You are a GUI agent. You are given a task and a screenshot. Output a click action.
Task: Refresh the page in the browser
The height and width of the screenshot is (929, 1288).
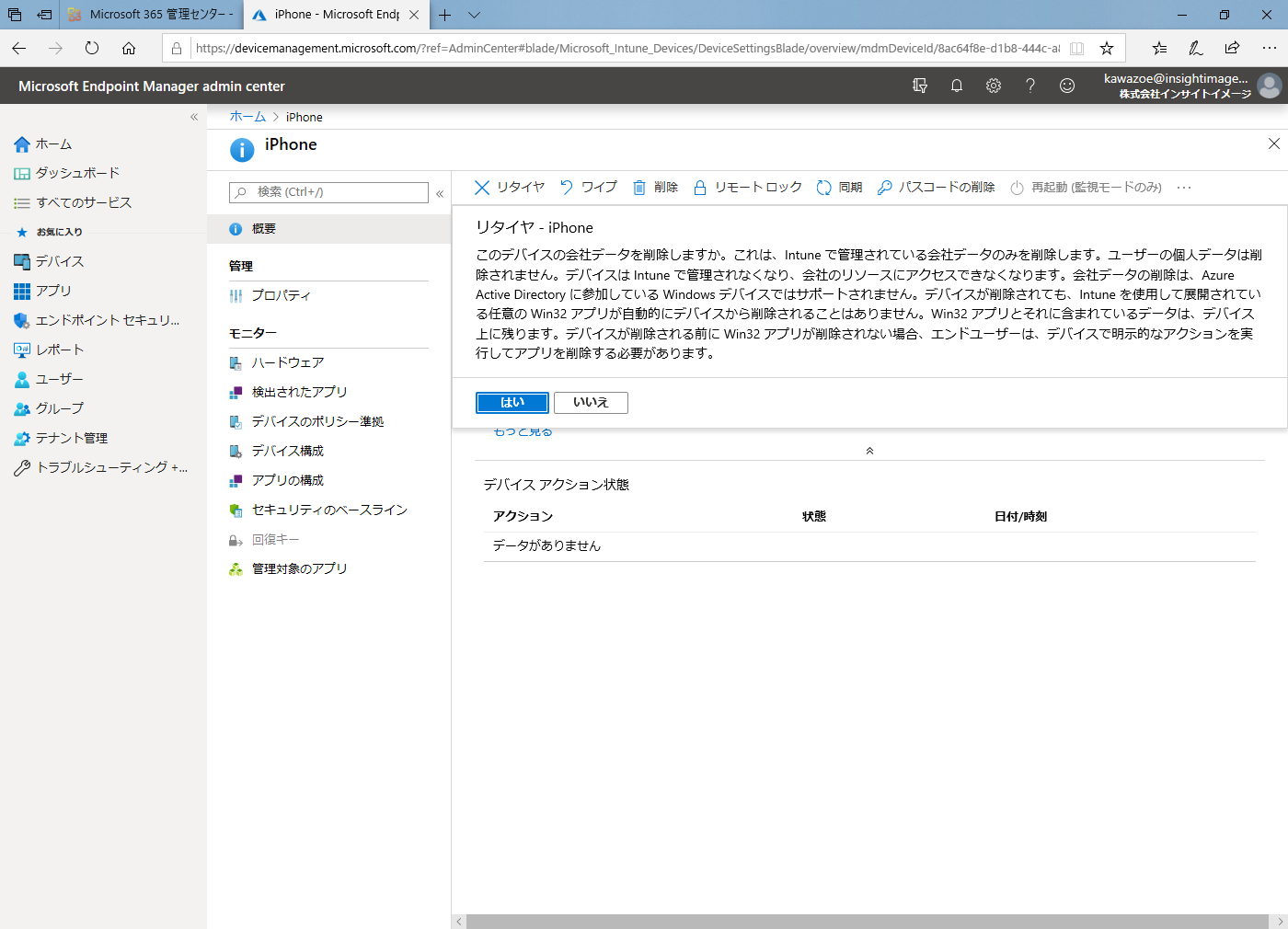pos(92,49)
